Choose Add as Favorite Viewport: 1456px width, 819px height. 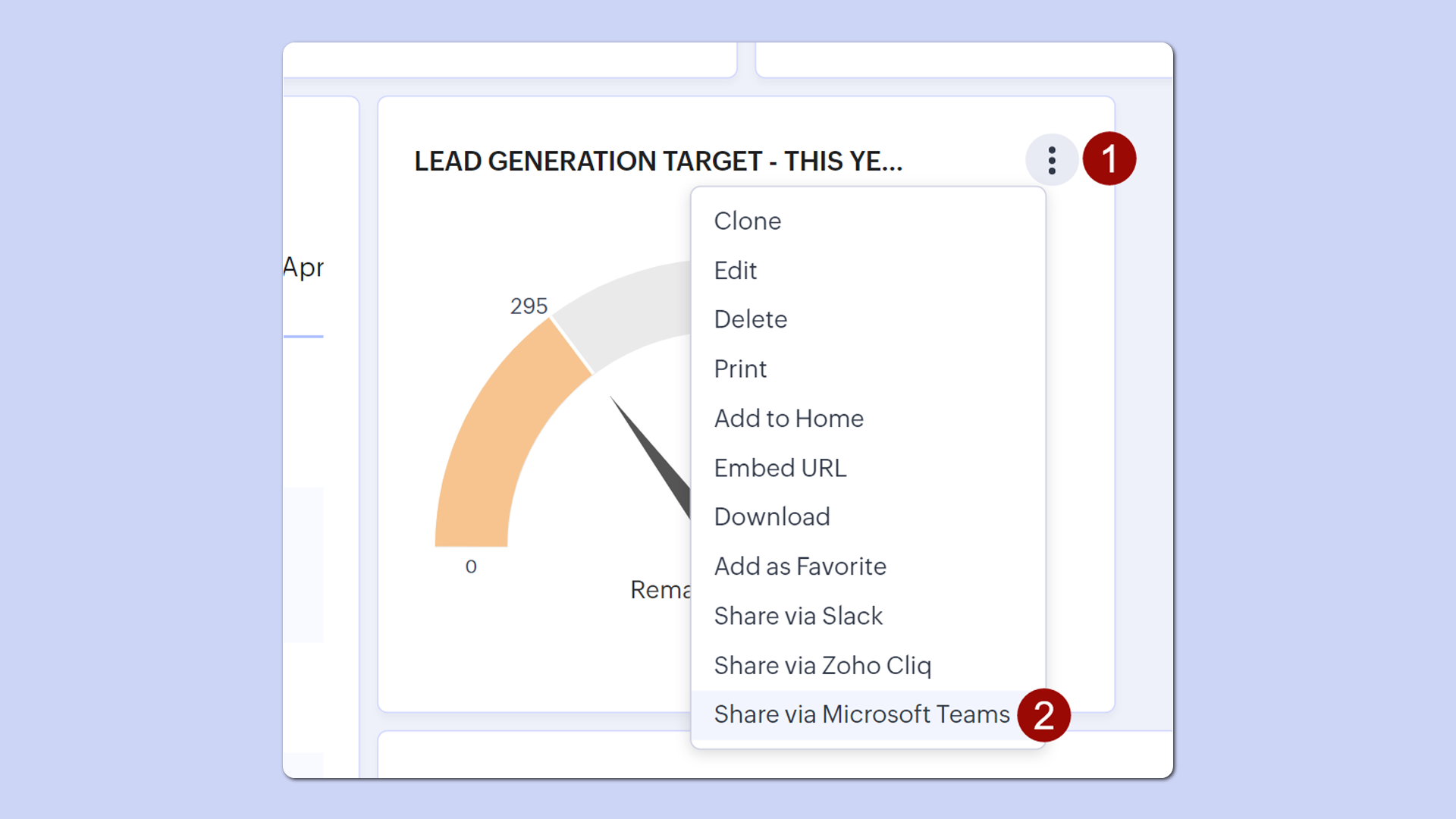point(799,566)
